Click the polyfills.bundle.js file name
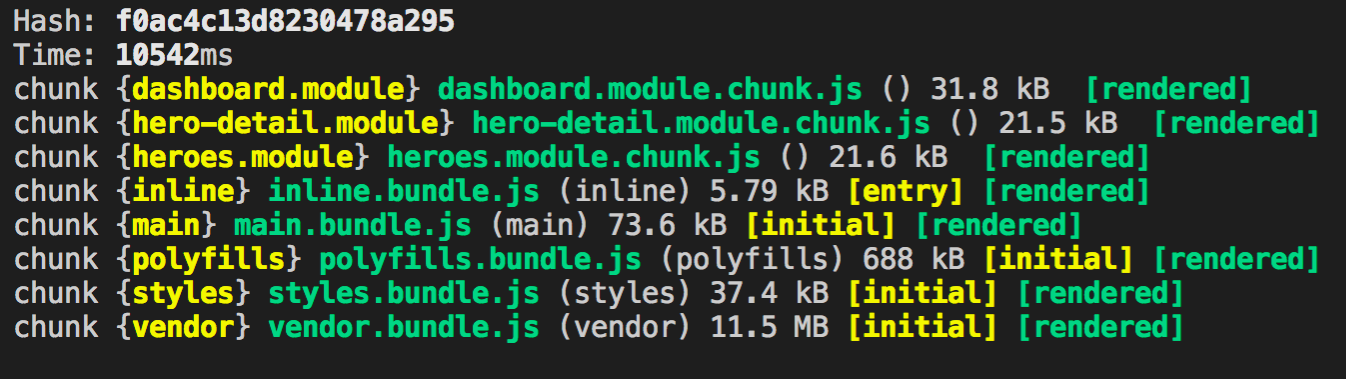Image resolution: width=1346 pixels, height=379 pixels. tap(481, 259)
